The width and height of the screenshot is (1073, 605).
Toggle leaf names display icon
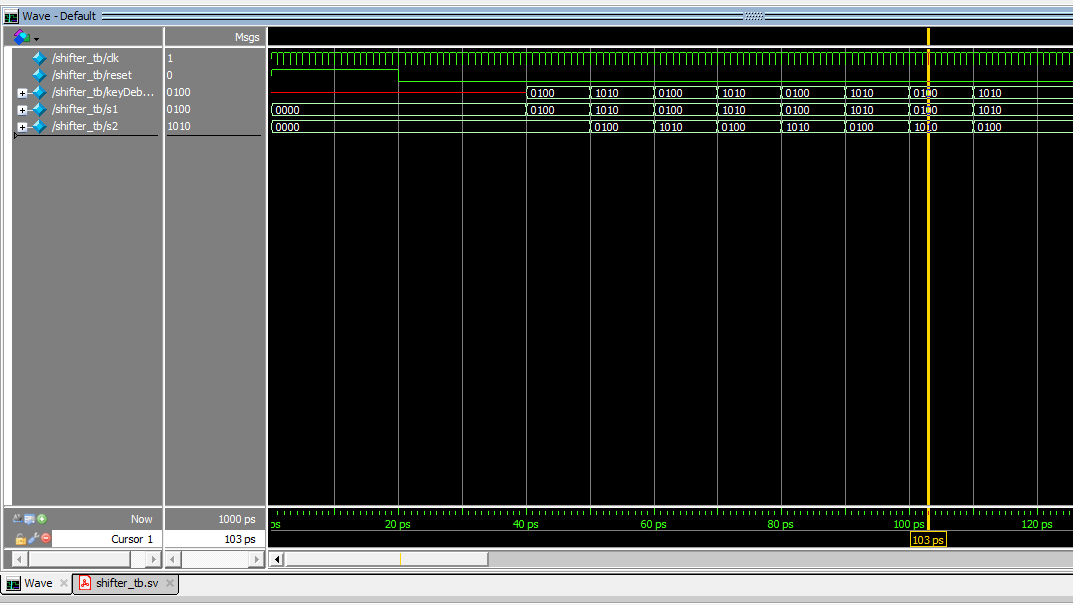coord(17,519)
